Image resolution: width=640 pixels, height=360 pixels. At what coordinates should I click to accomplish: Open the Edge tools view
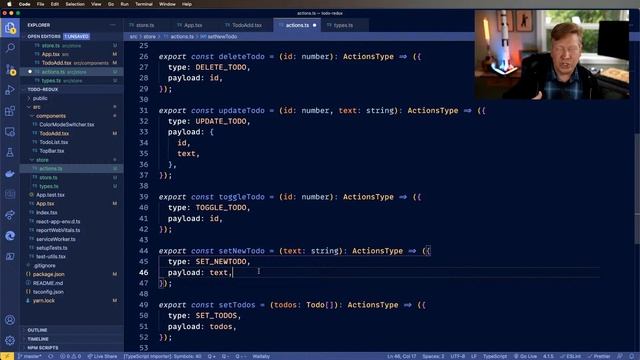coord(10,236)
